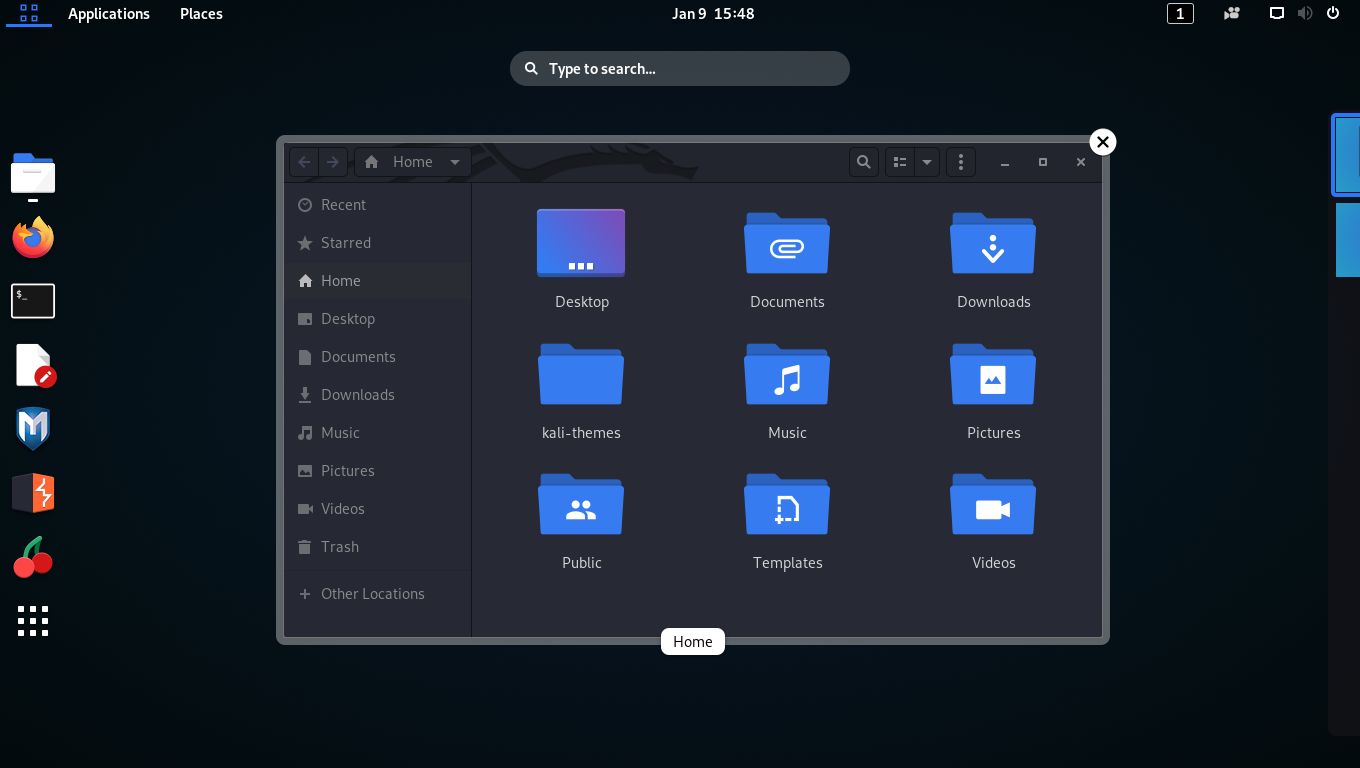Unmute the system volume

pos(1305,13)
